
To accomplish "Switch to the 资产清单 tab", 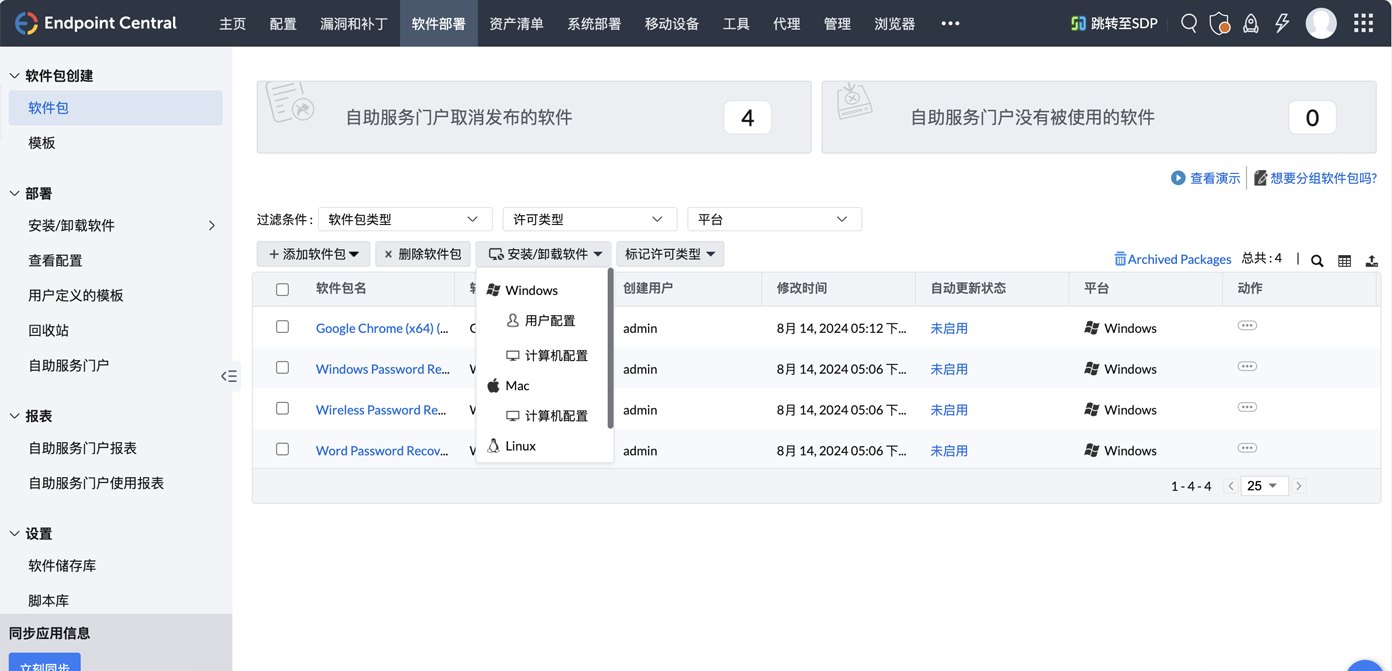I will click(516, 23).
